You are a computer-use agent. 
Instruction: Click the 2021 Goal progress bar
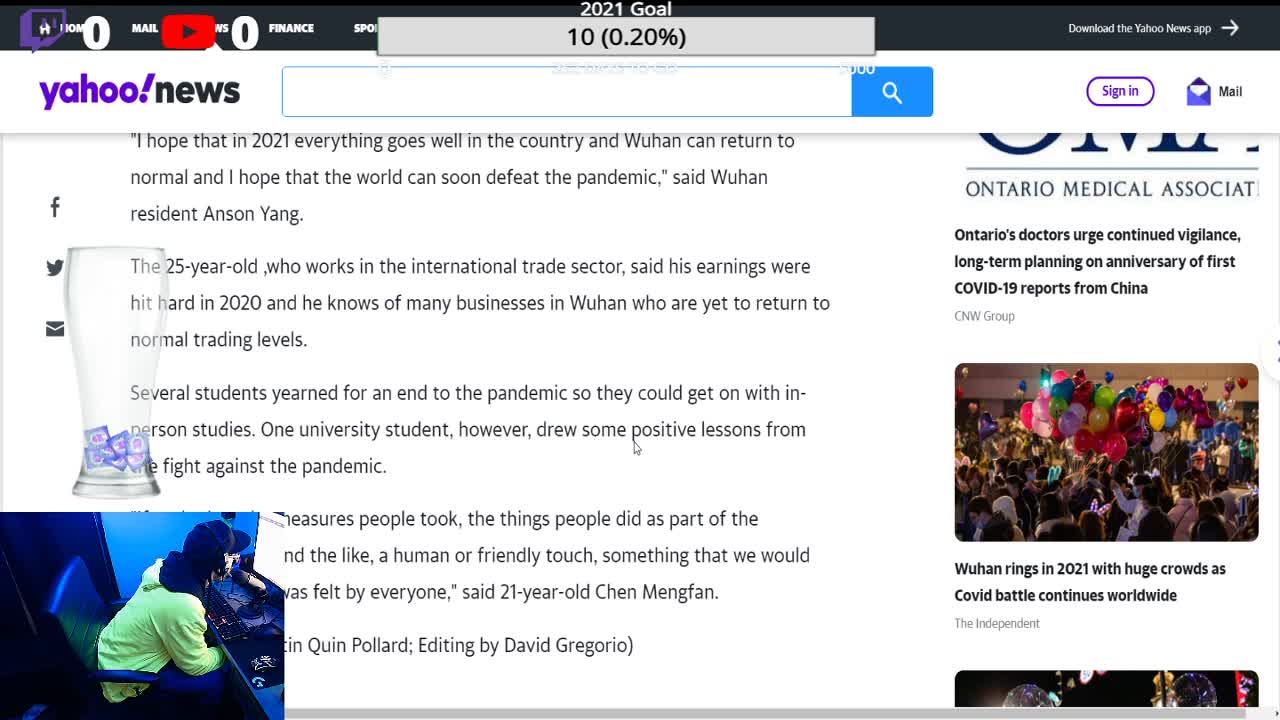pyautogui.click(x=626, y=37)
